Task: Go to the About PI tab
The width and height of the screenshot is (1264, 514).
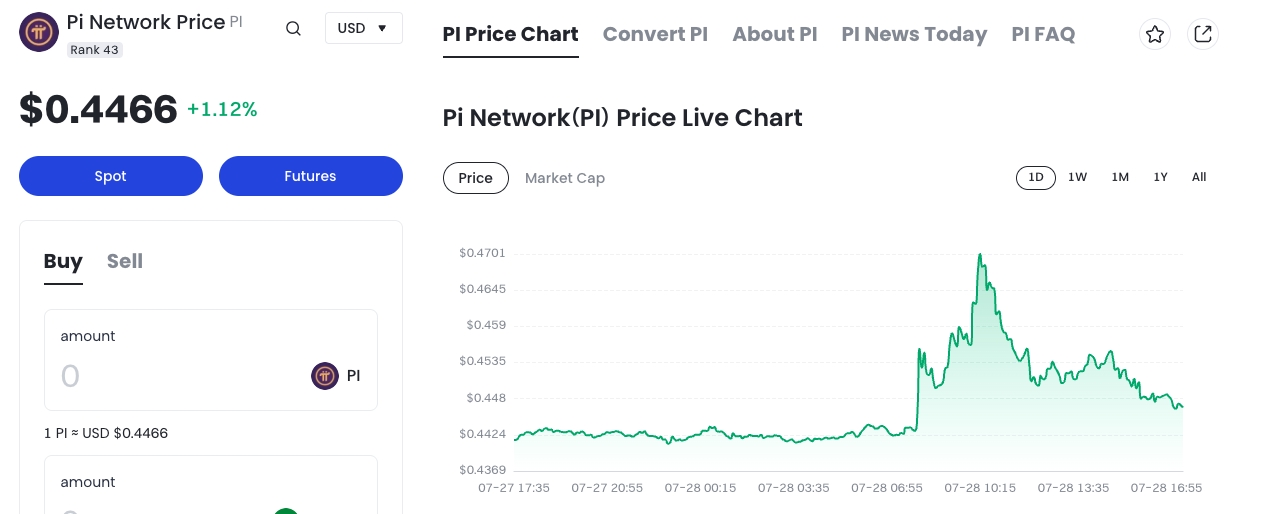Action: click(x=774, y=34)
